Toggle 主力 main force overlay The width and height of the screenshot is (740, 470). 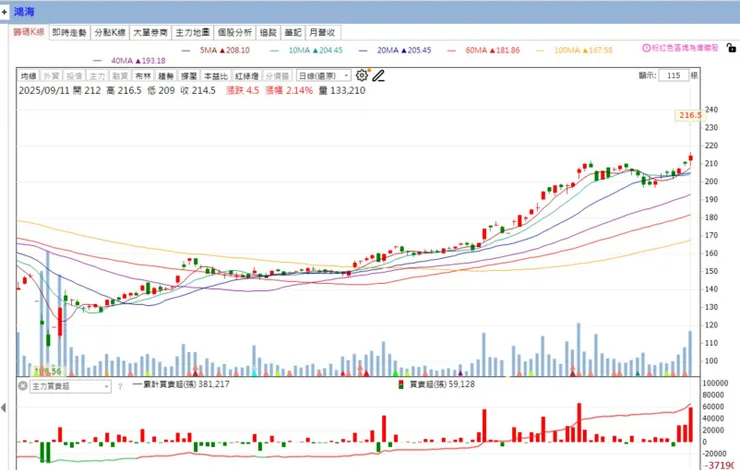click(97, 76)
